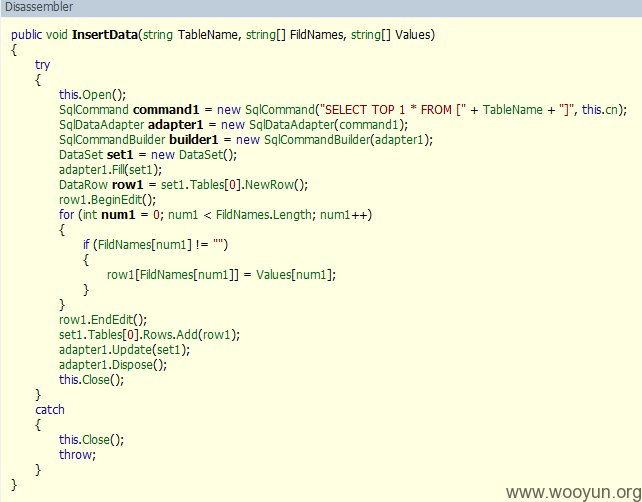The width and height of the screenshot is (642, 502).
Task: Follow the Close link inside the try block
Action: click(96, 380)
